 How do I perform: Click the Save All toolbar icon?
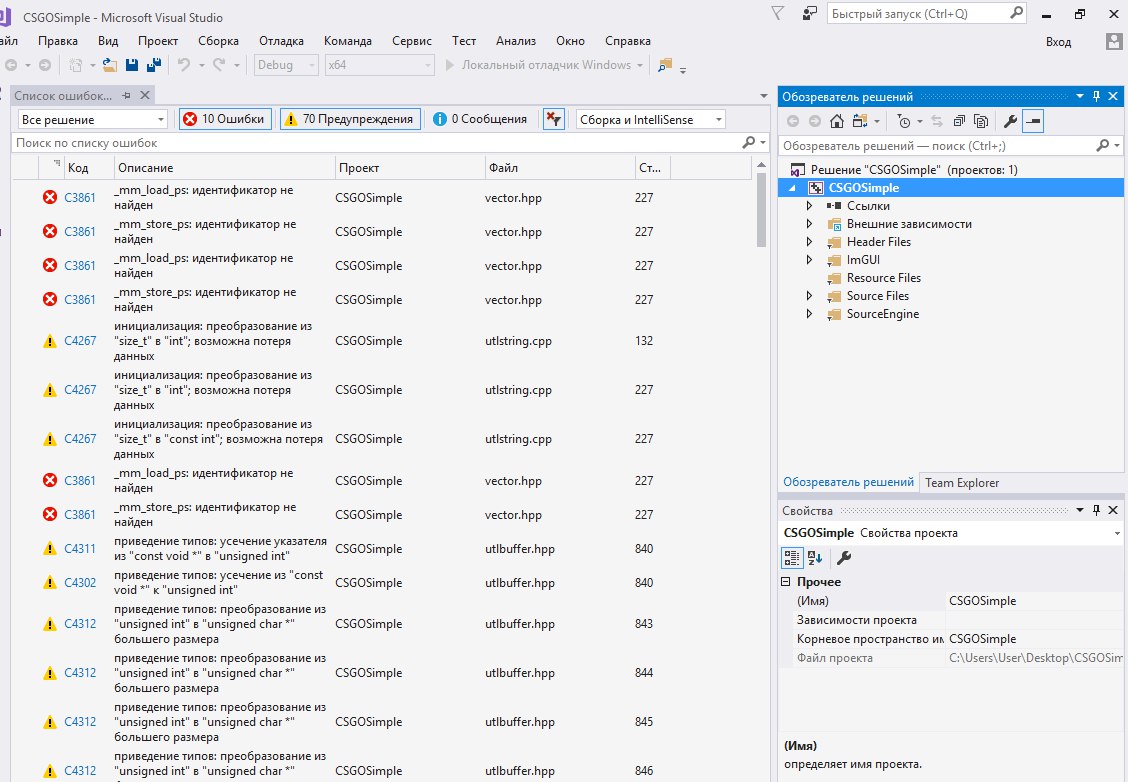click(x=154, y=65)
